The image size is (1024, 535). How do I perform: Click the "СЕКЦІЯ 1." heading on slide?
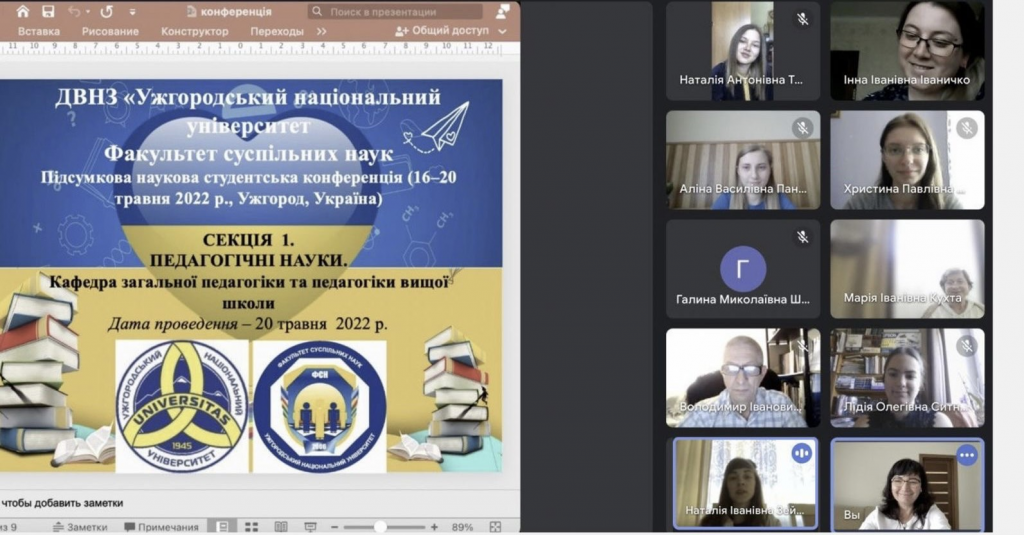[x=248, y=240]
